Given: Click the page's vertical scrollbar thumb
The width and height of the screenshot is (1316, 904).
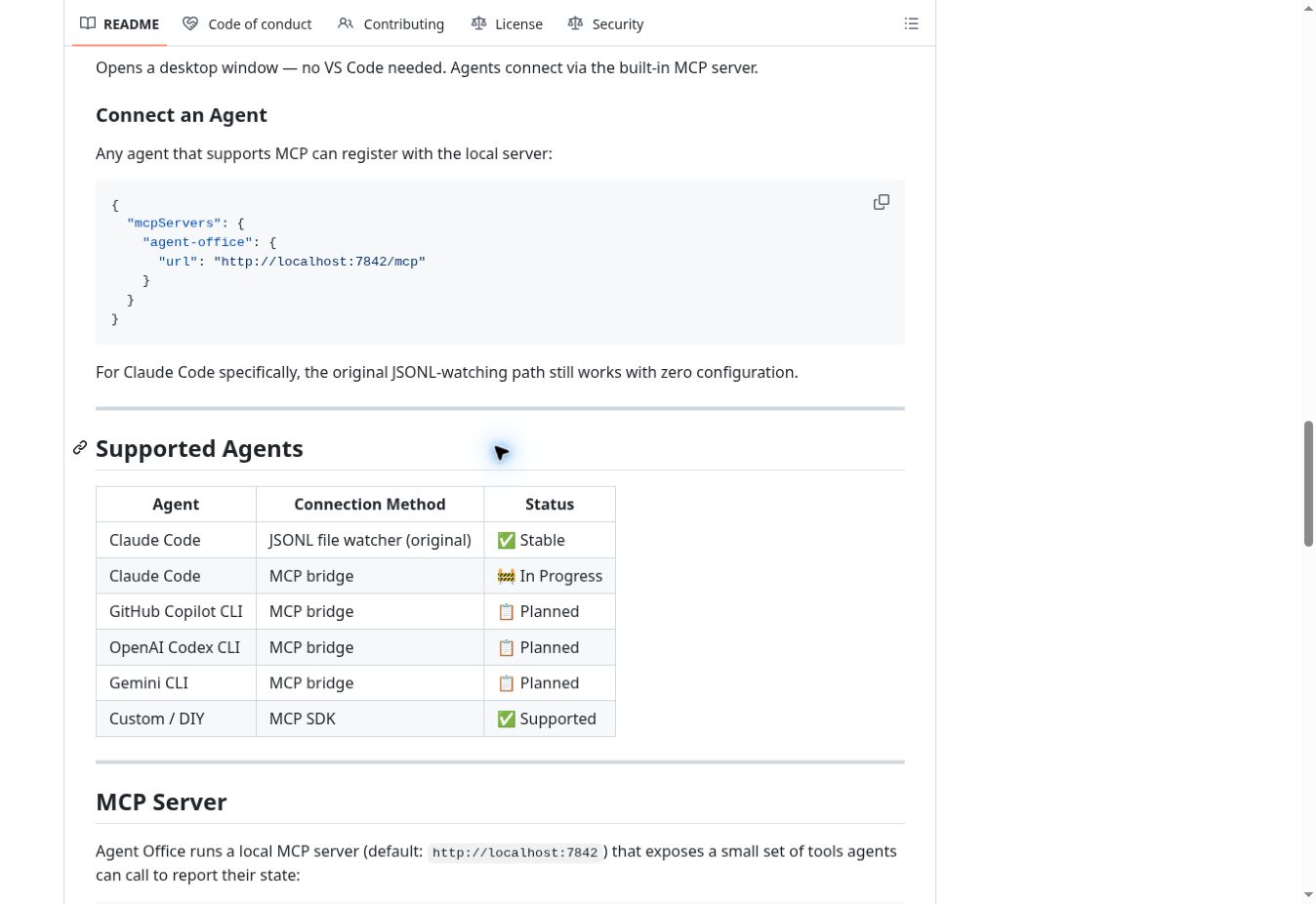Looking at the screenshot, I should (x=1308, y=484).
